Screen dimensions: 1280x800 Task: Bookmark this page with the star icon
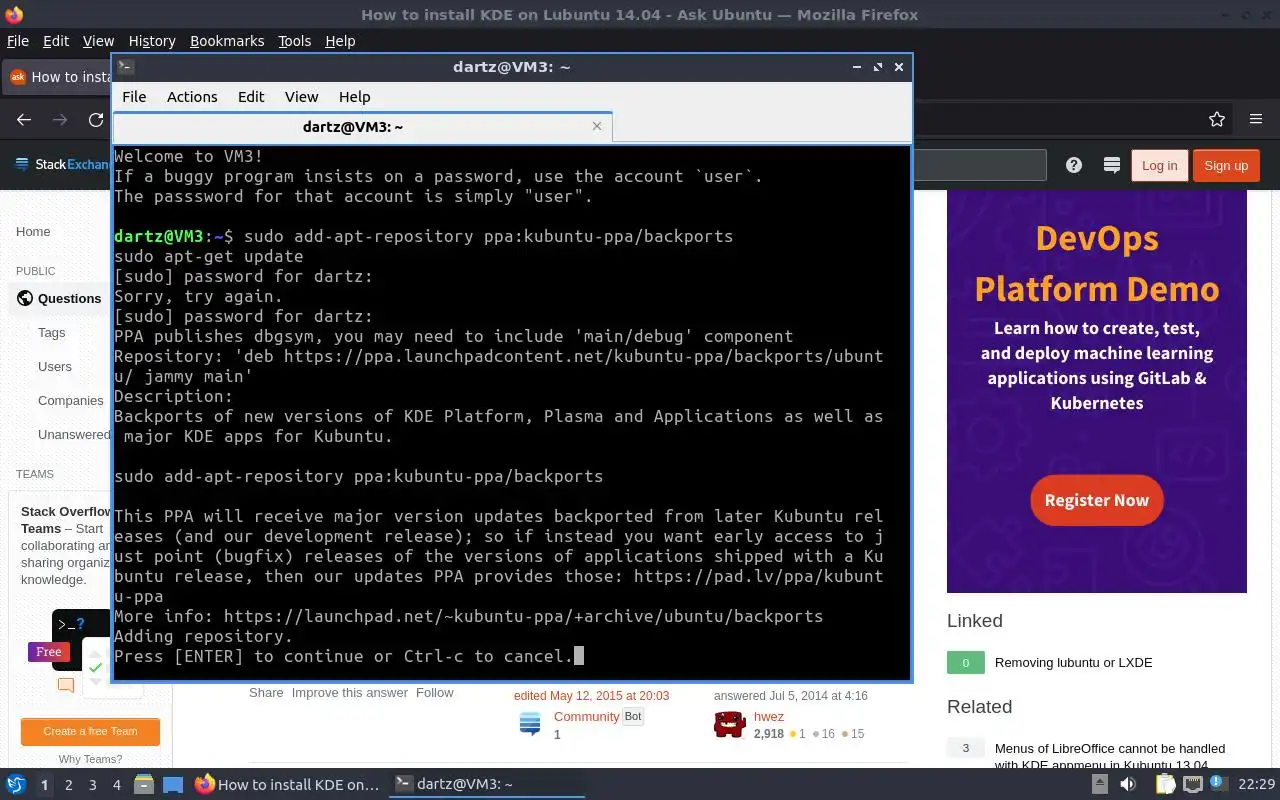[1217, 120]
